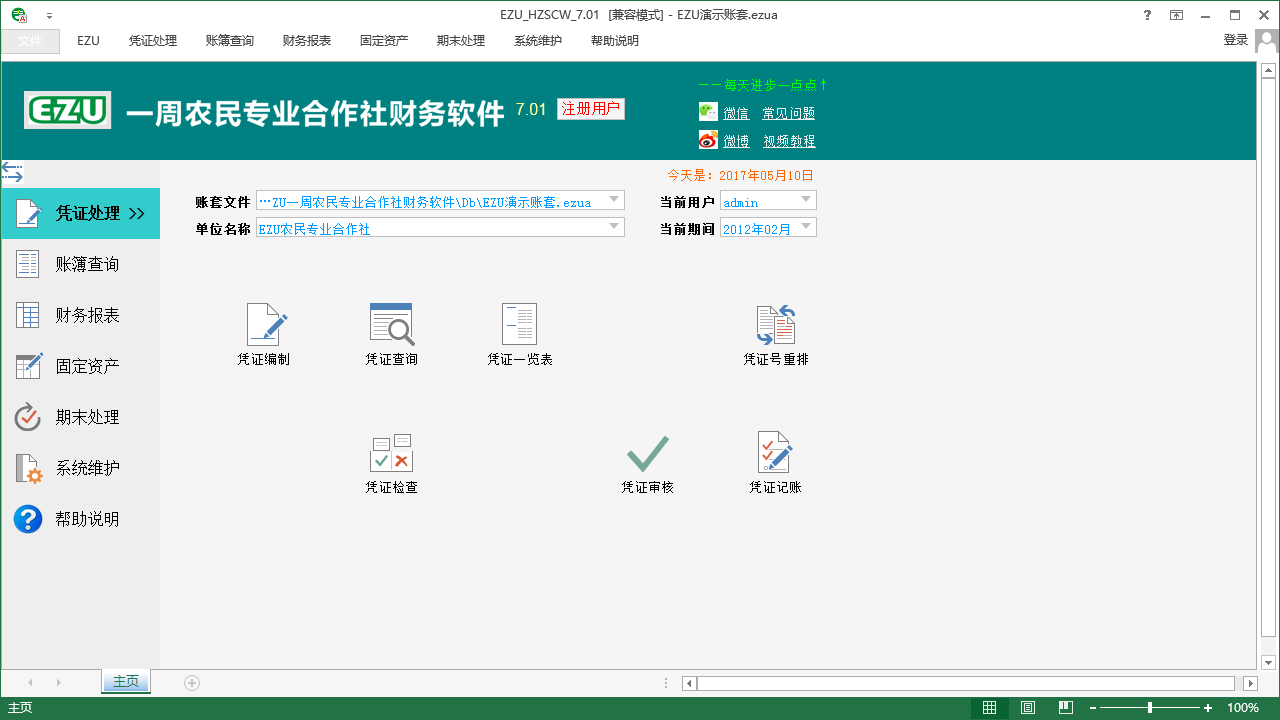
Task: Expand the 账套文件 dropdown
Action: pos(615,200)
